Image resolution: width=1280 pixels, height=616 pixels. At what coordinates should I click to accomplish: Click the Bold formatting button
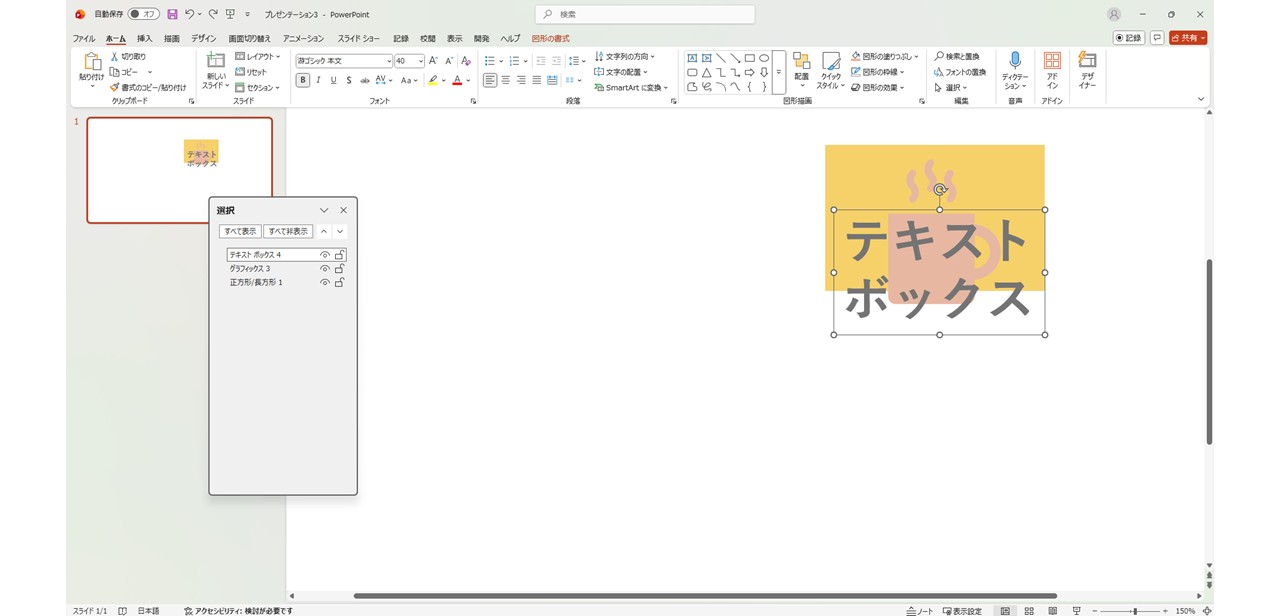click(303, 80)
